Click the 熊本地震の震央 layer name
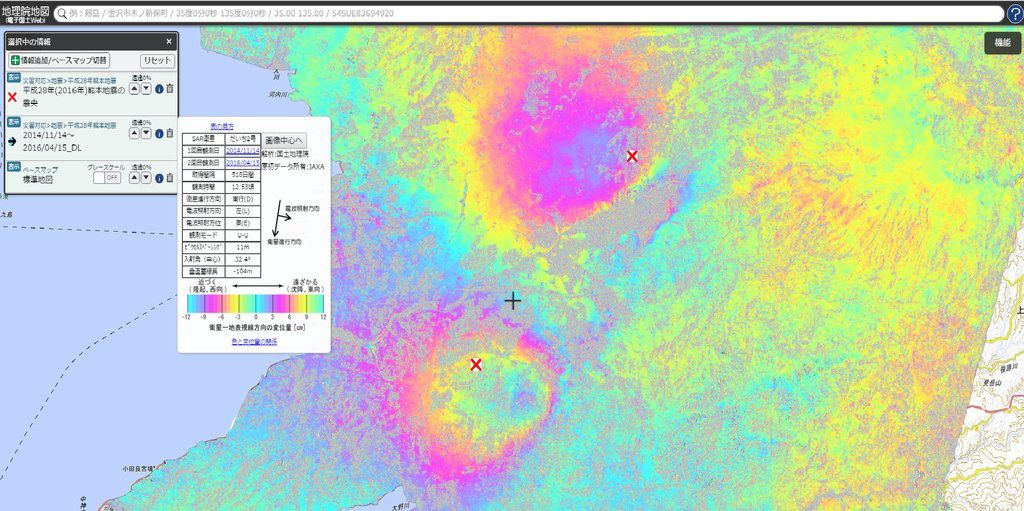 tap(73, 96)
